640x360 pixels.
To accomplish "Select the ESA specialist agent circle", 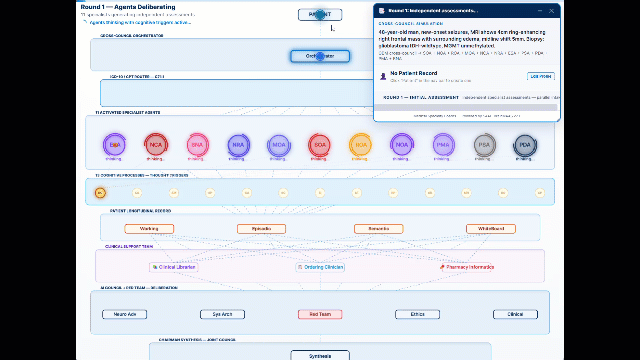I will coord(115,145).
